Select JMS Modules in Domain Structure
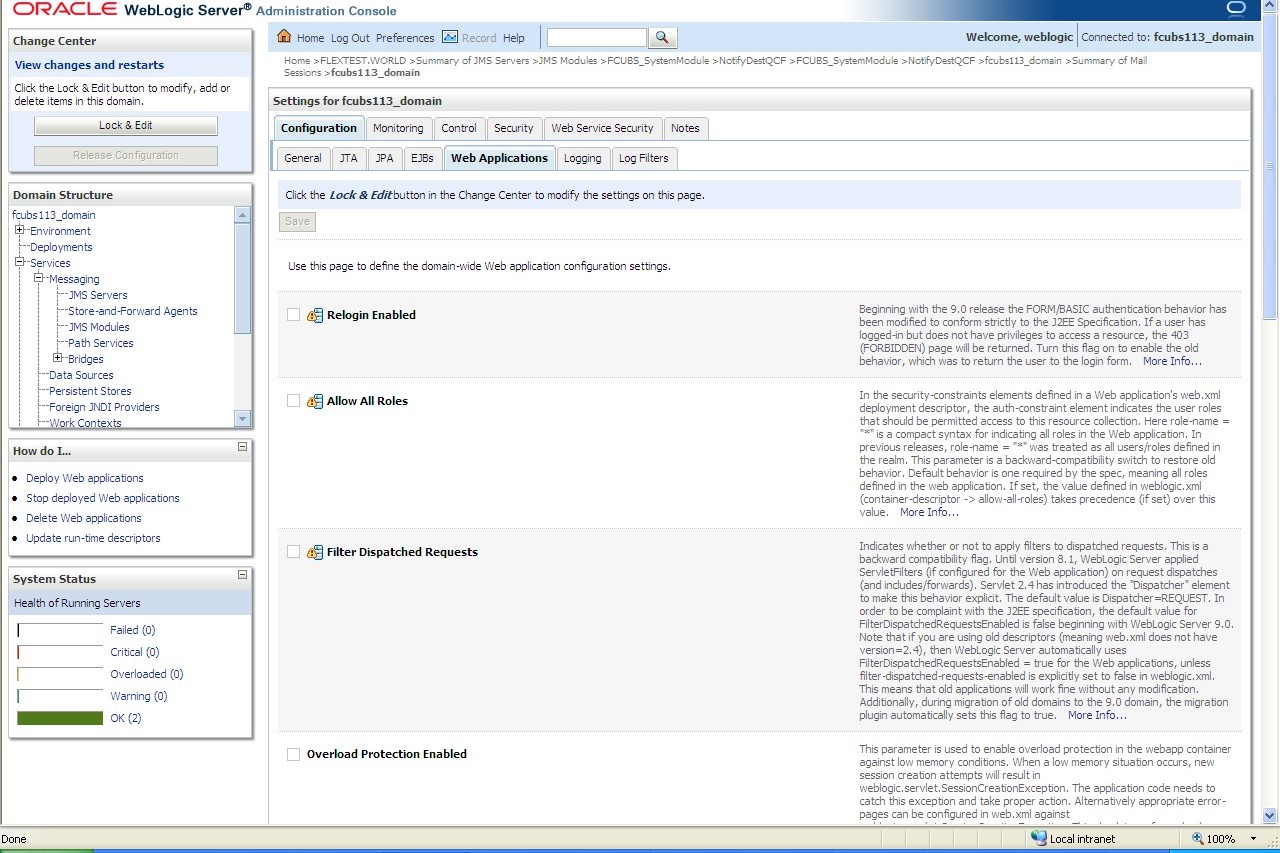Viewport: 1280px width, 853px height. pos(99,327)
